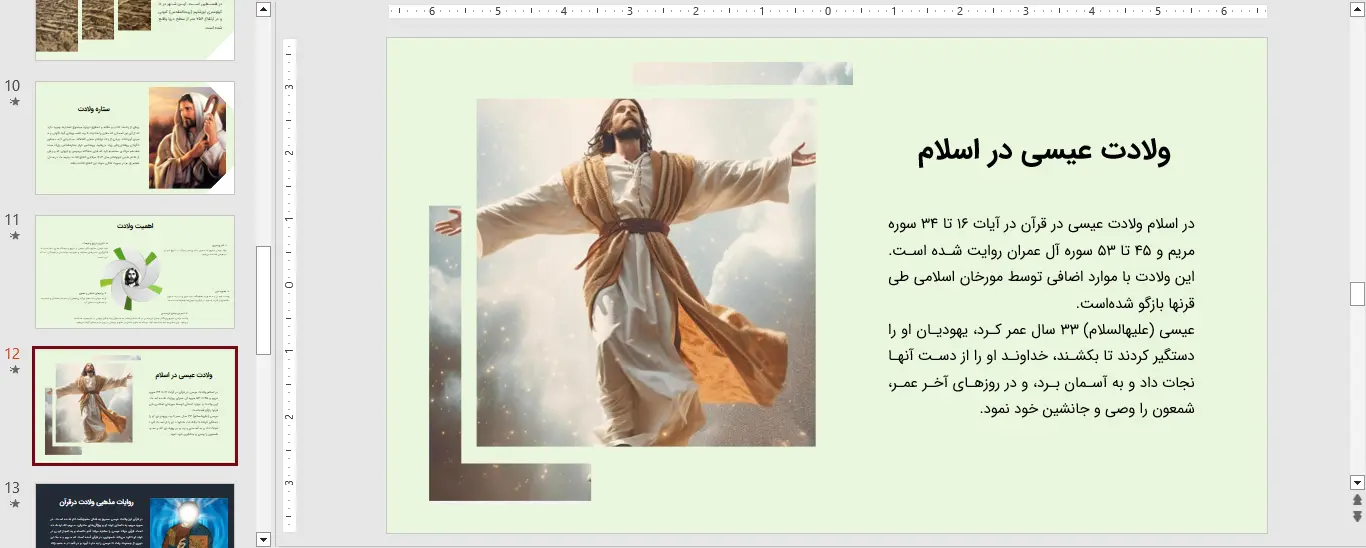Click the horizontal ruler above the slide
The image size is (1366, 548).
point(827,12)
